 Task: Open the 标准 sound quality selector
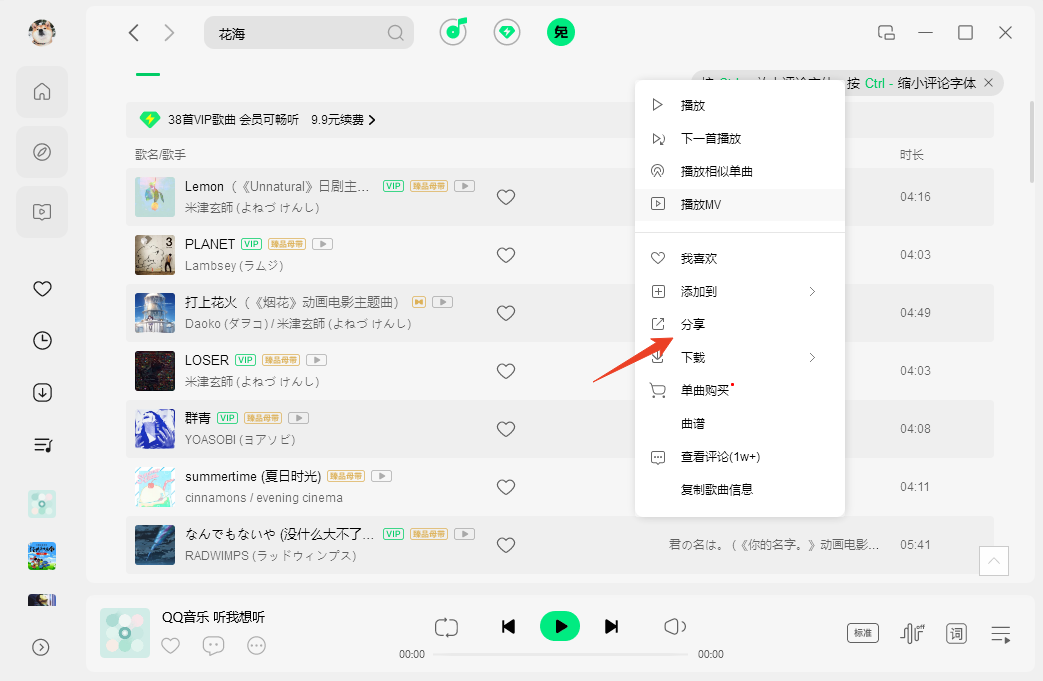click(x=863, y=633)
